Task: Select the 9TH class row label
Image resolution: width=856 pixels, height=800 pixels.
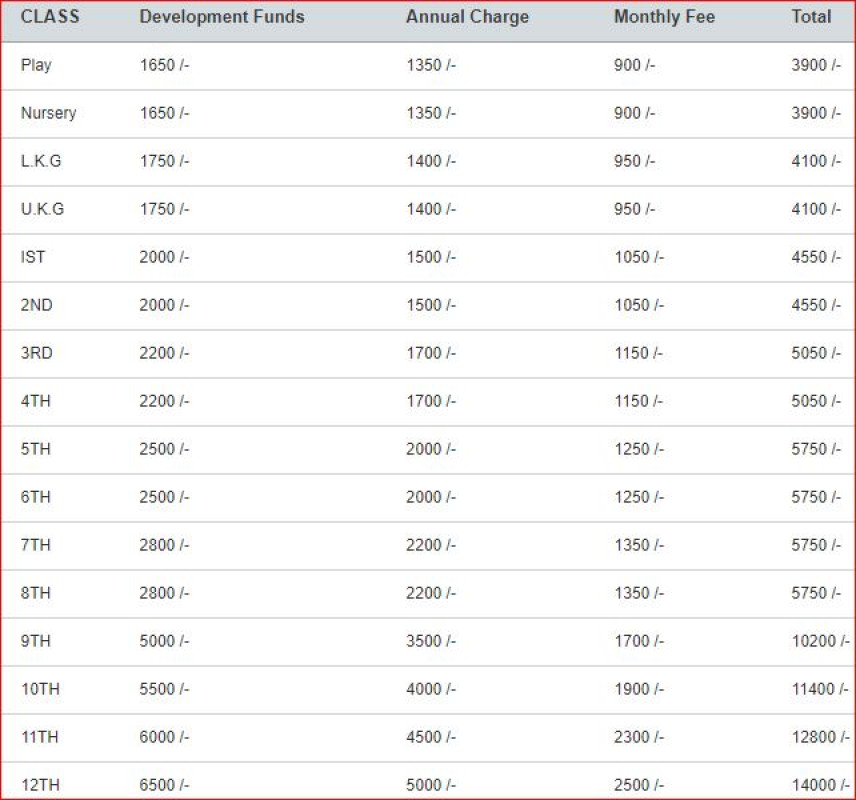Action: pos(35,641)
